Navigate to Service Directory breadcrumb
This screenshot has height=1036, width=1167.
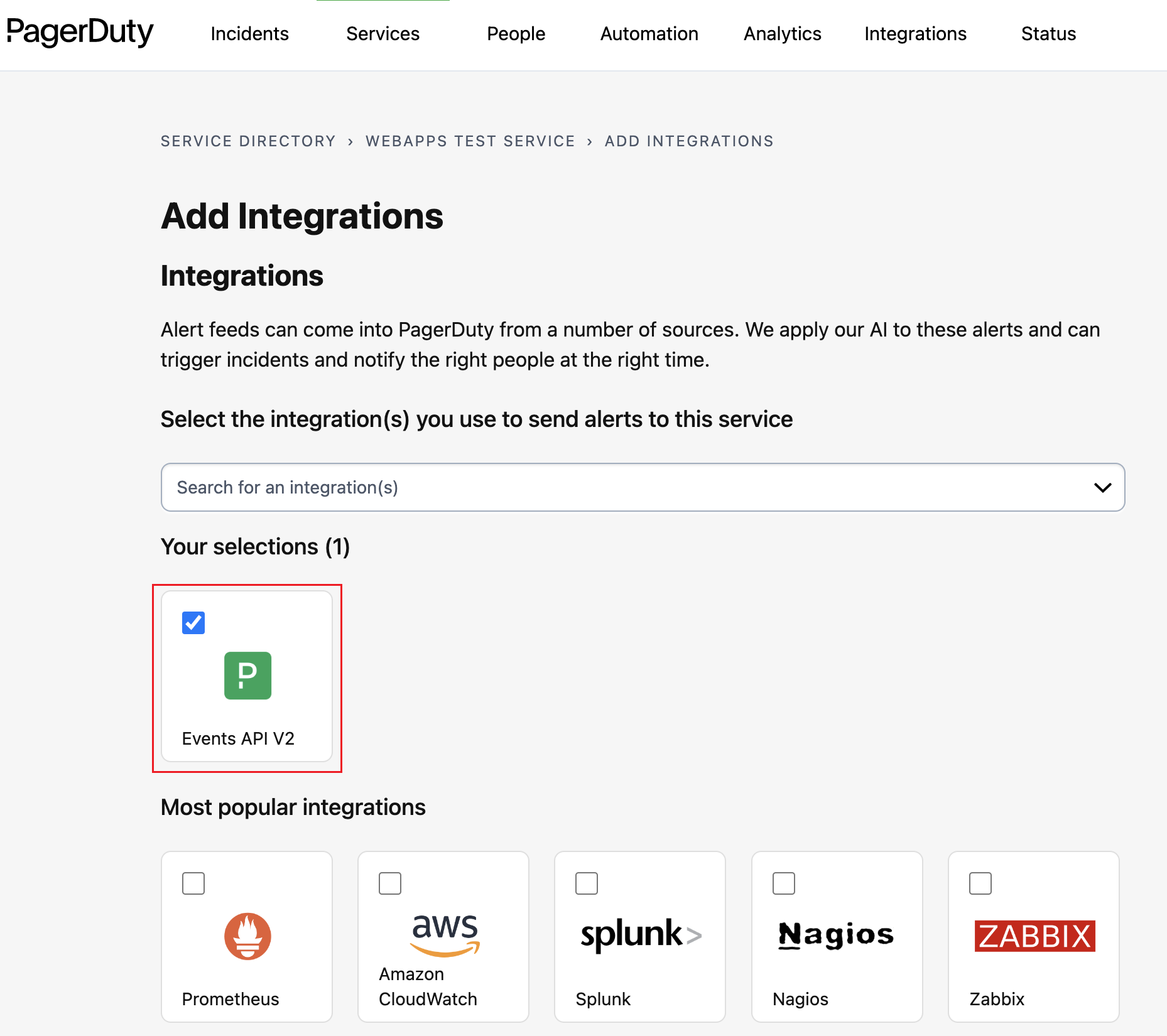tap(248, 141)
